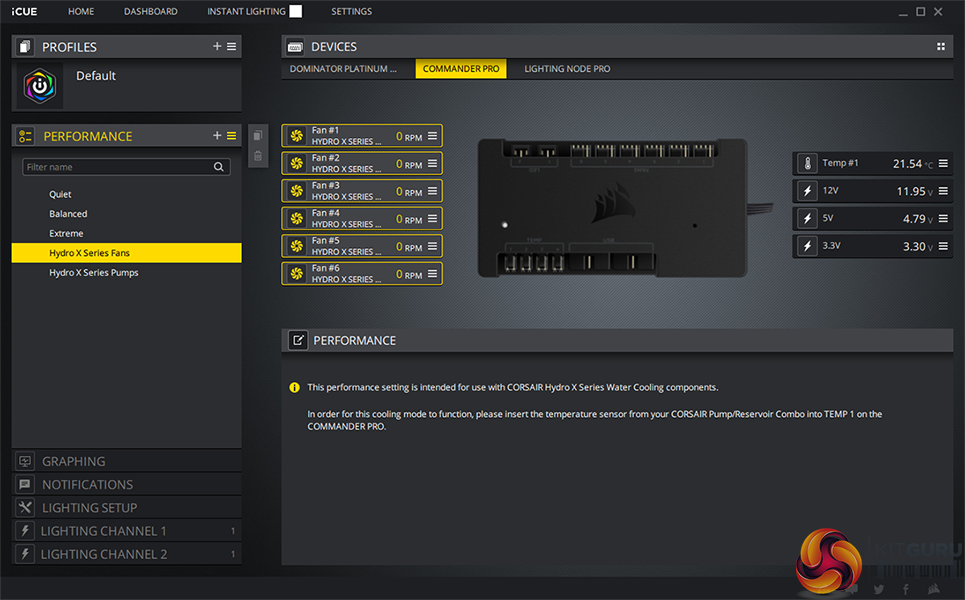The height and width of the screenshot is (600, 965).
Task: Add a new performance preset via plus
Action: coord(217,135)
